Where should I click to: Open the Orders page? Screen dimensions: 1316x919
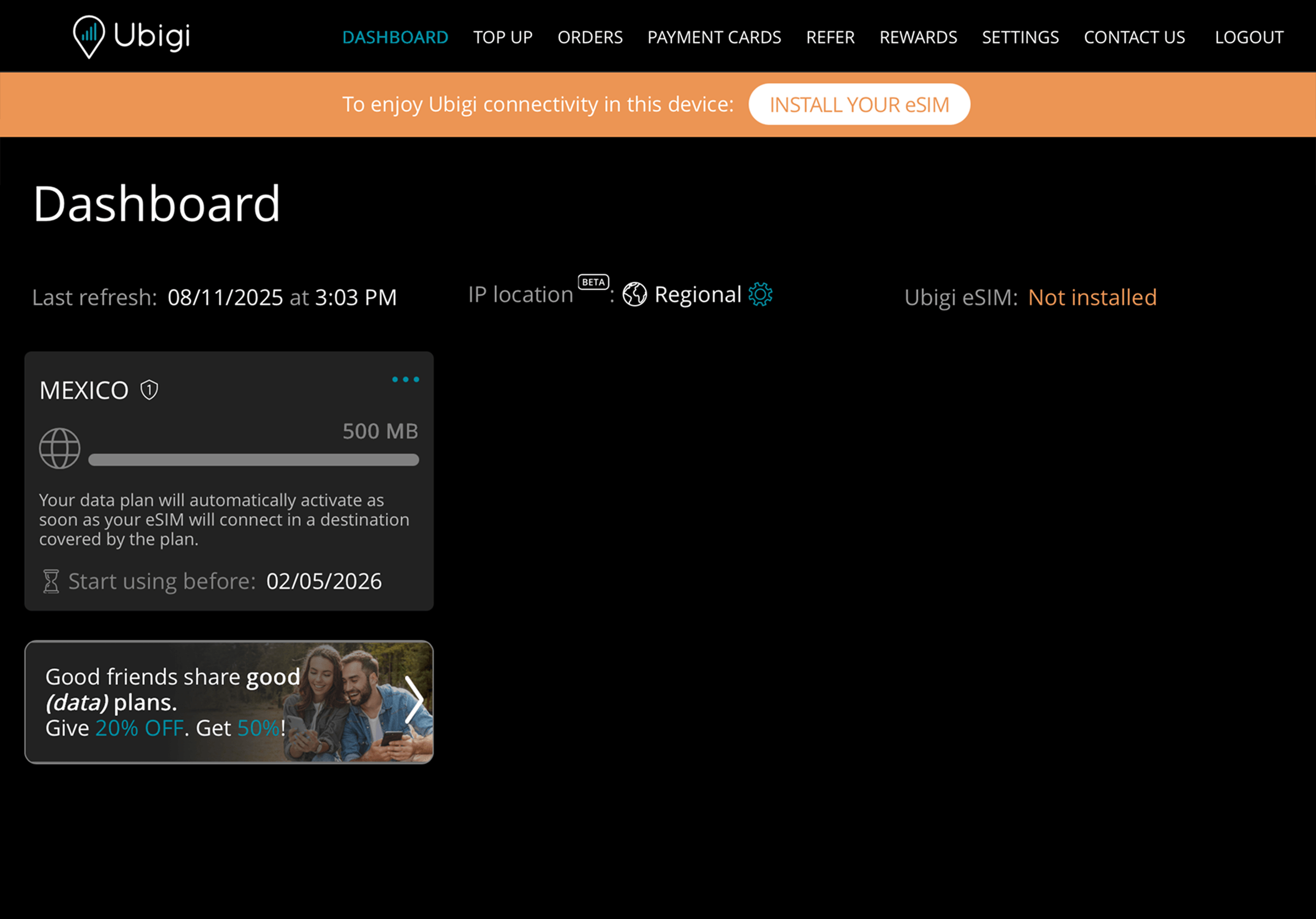[590, 37]
